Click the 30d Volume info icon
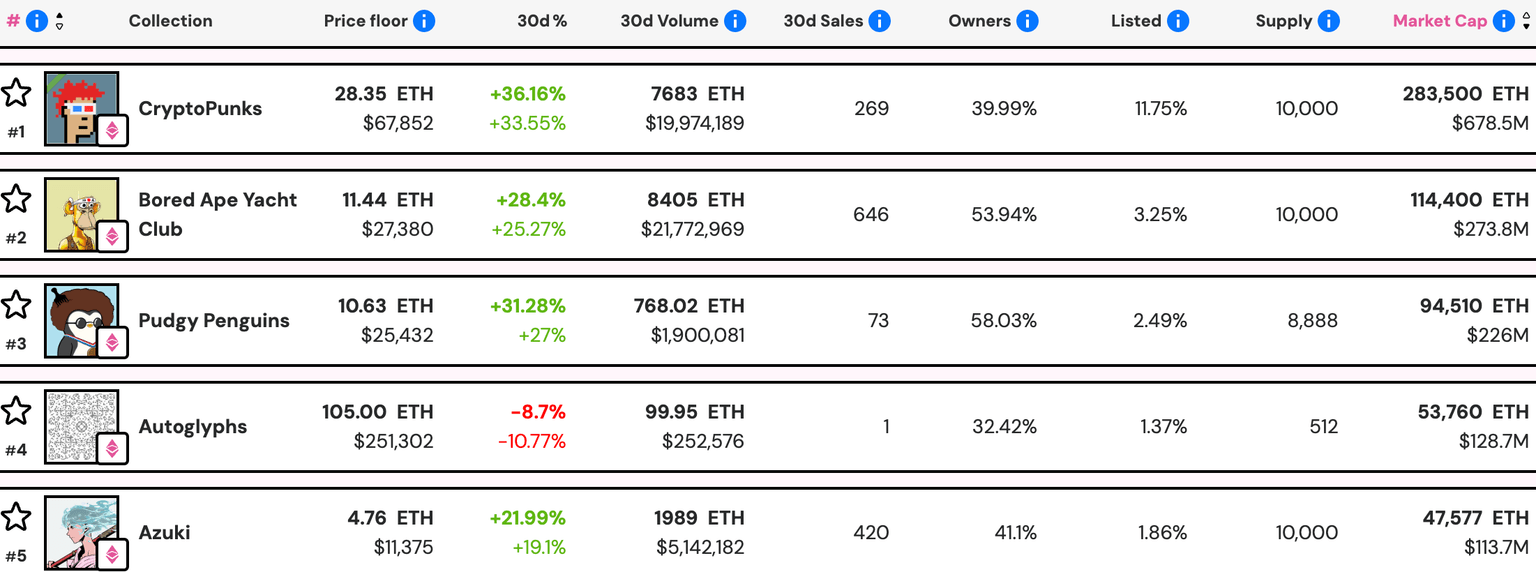 pyautogui.click(x=735, y=21)
